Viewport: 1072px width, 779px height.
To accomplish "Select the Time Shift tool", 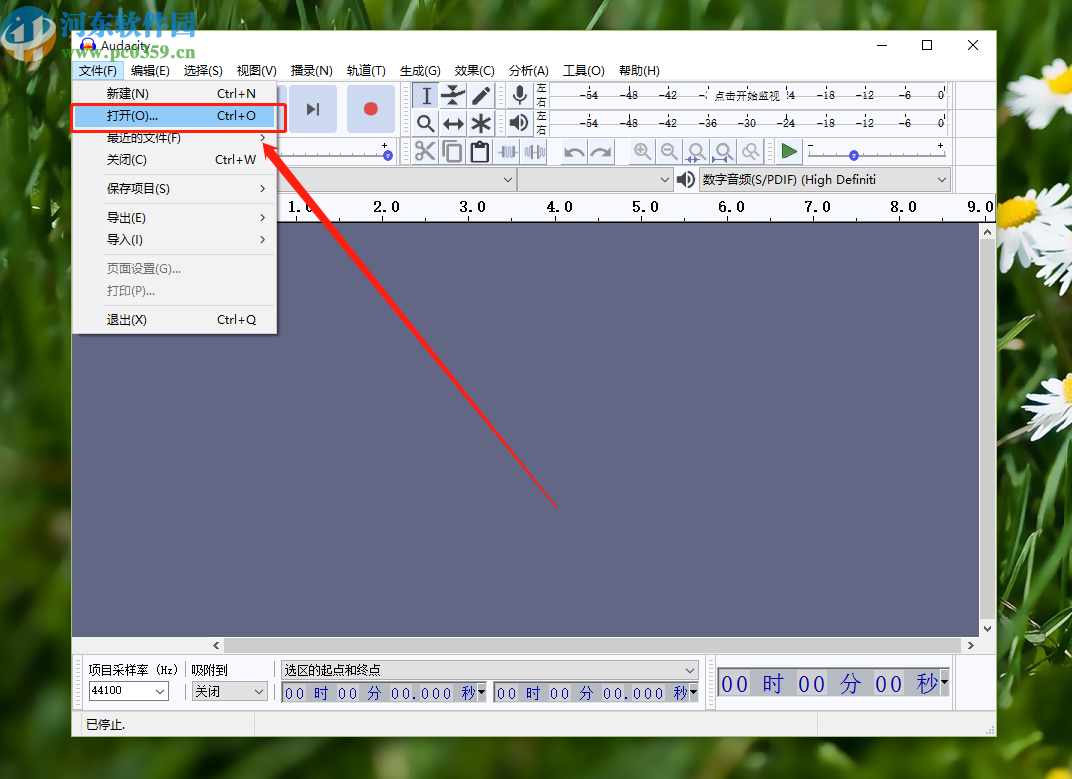I will click(453, 124).
